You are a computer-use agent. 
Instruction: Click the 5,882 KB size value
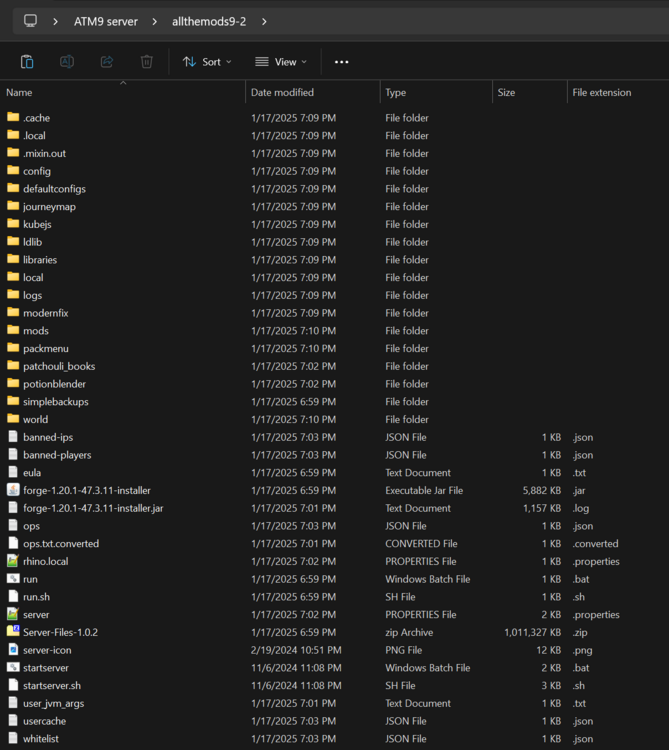541,490
